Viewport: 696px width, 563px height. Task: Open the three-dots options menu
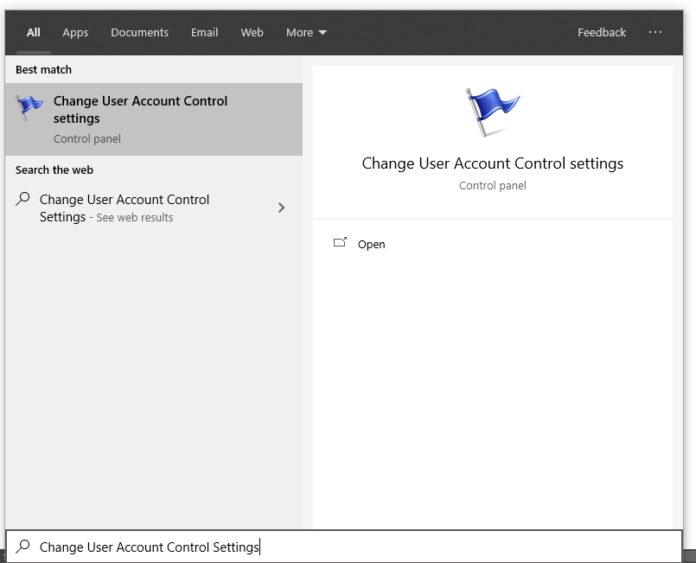655,33
